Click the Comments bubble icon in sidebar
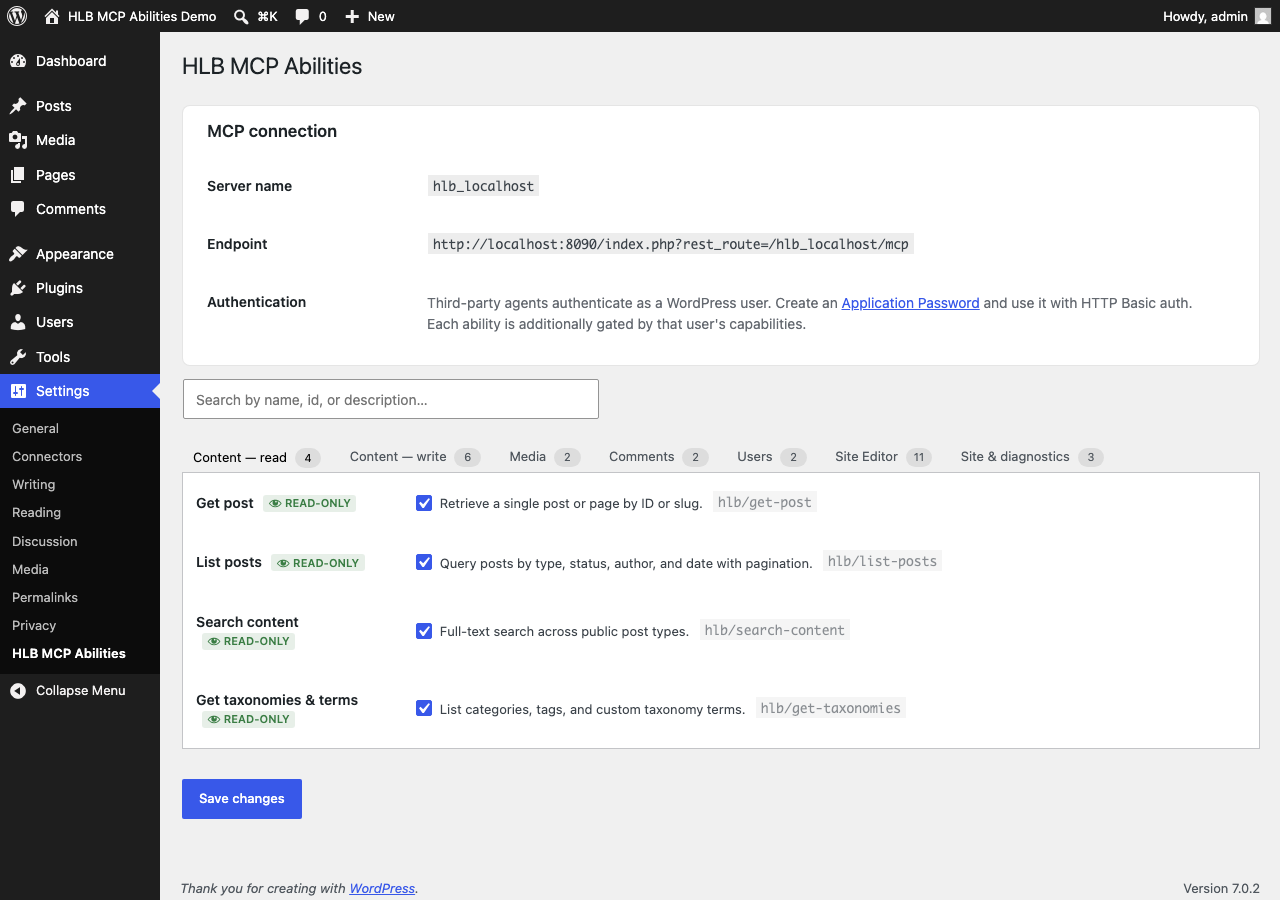Image resolution: width=1280 pixels, height=900 pixels. coord(18,209)
